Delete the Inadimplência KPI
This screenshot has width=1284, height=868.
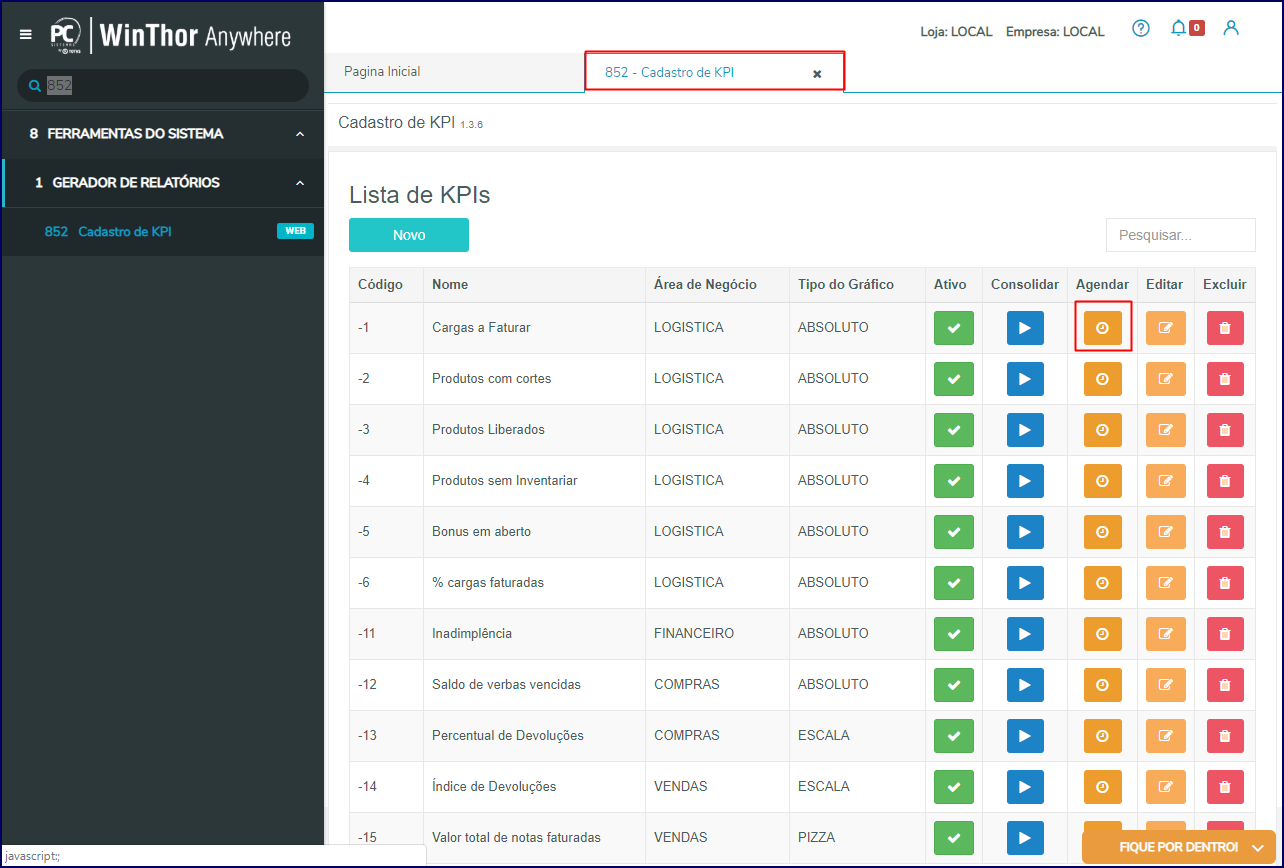click(1225, 634)
